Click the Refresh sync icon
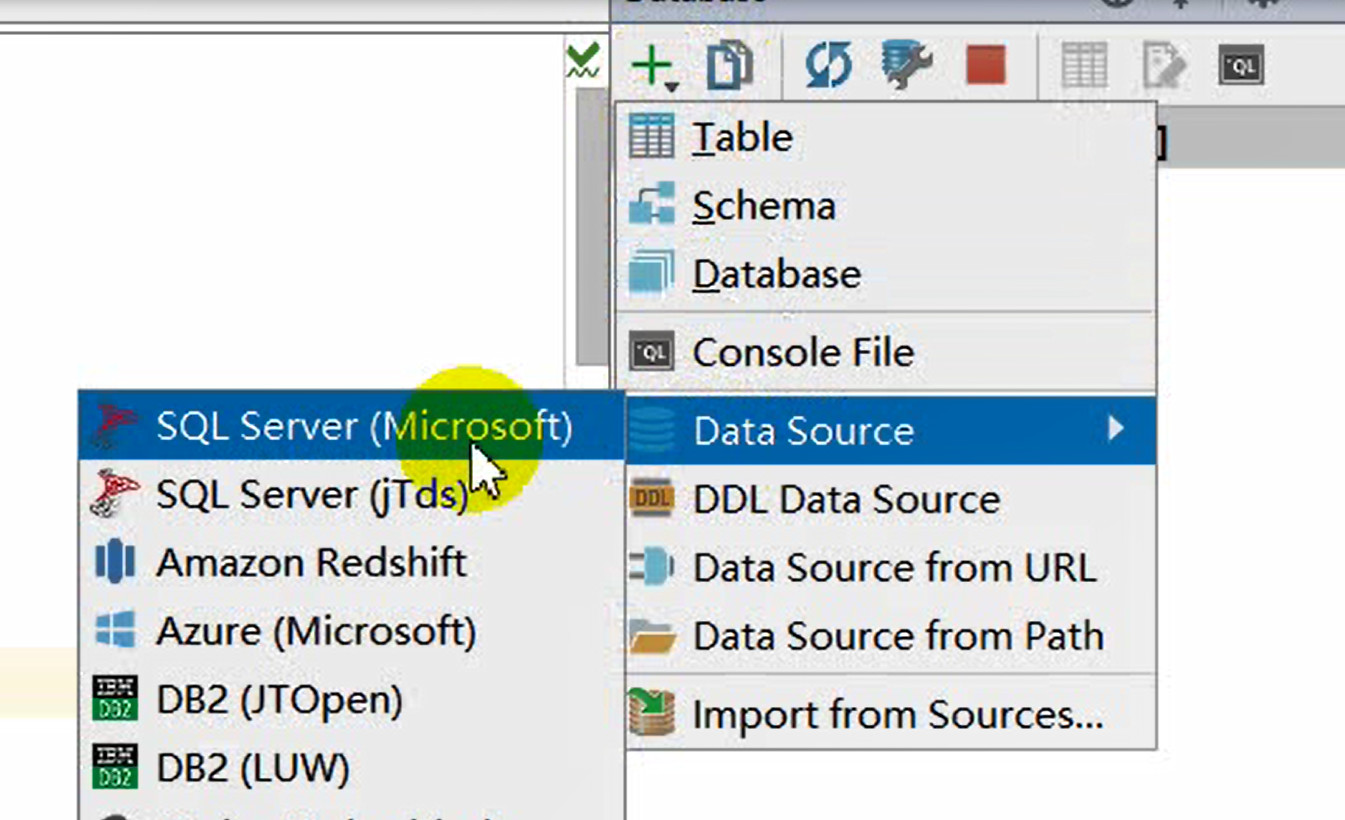Image resolution: width=1345 pixels, height=820 pixels. [829, 67]
